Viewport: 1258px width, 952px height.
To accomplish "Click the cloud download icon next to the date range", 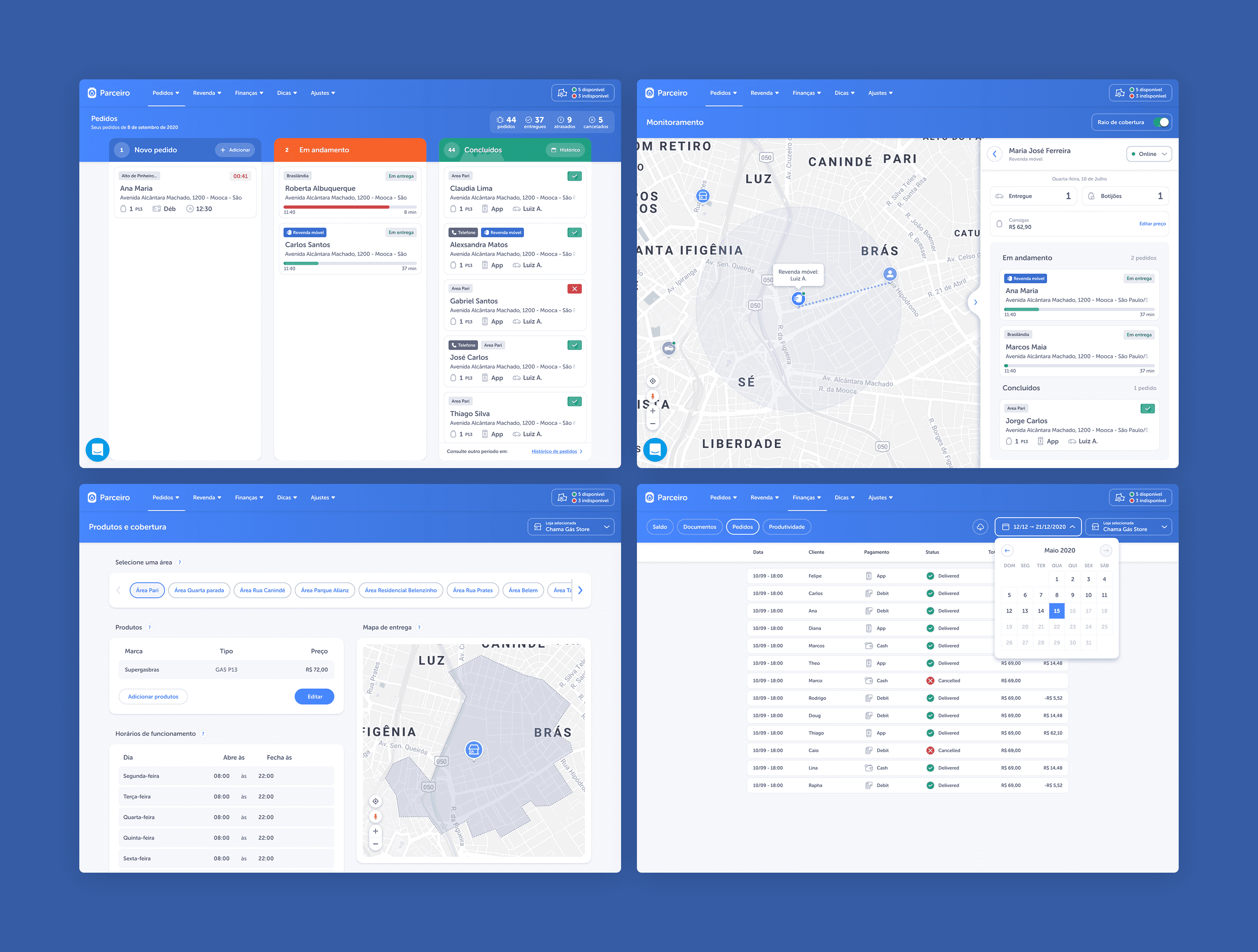I will pos(980,527).
